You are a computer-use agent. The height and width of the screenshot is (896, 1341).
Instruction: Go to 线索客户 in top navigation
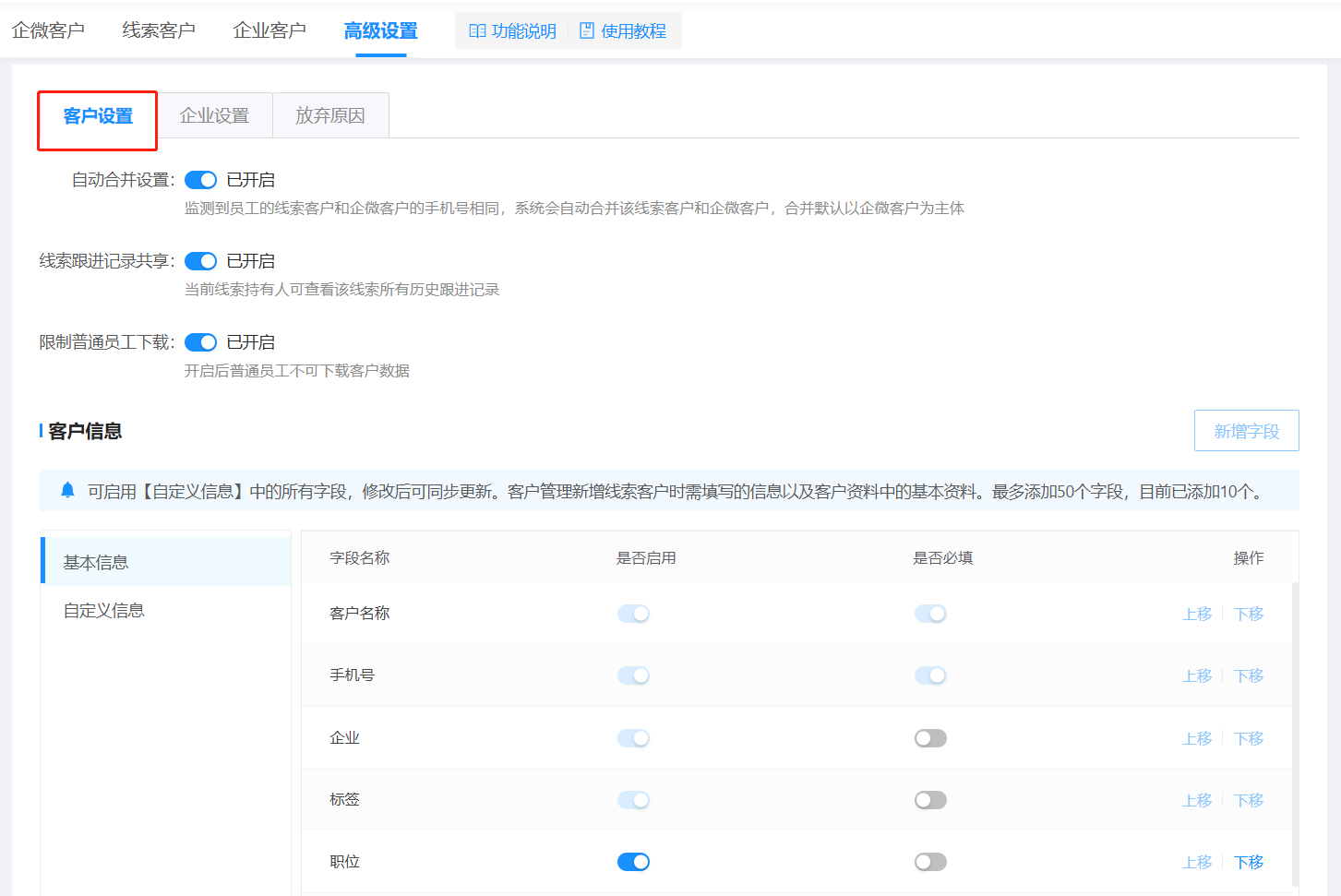[x=159, y=31]
